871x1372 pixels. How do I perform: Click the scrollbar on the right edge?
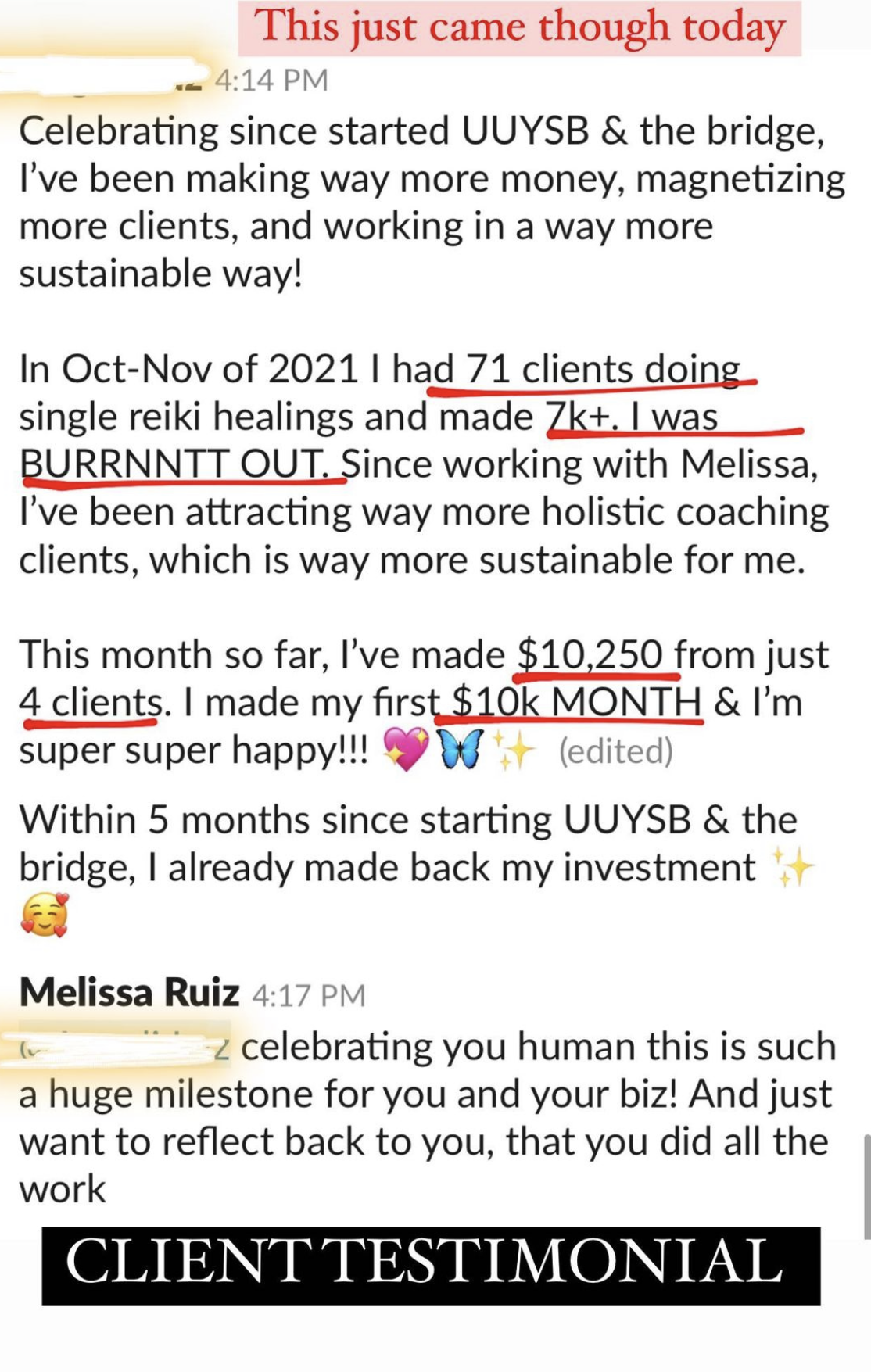pyautogui.click(x=866, y=1187)
